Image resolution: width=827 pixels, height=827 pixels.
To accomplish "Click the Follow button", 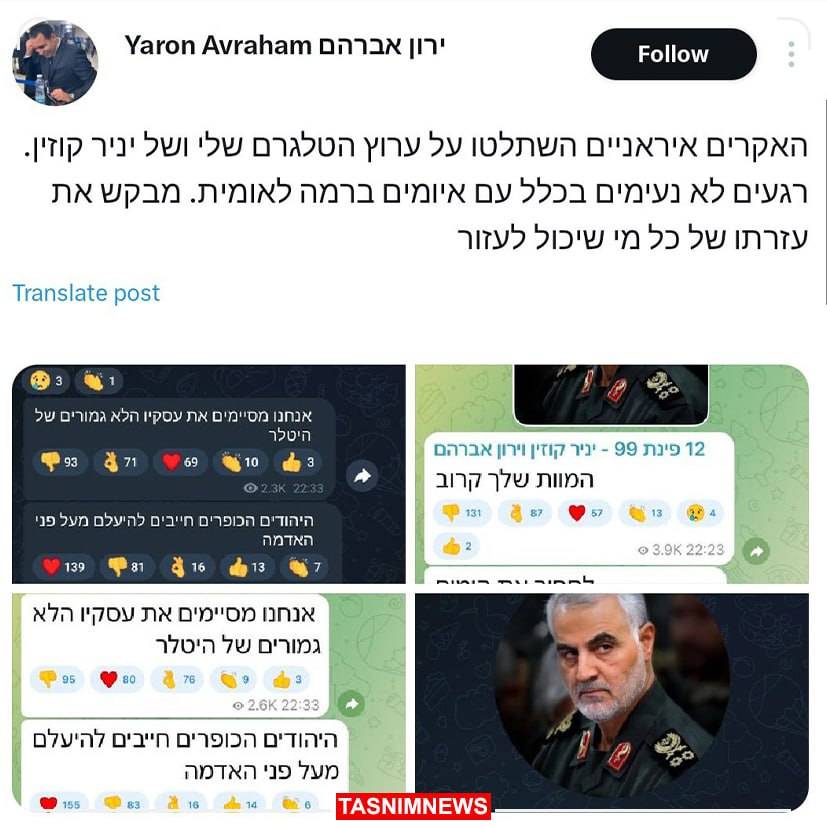I will [674, 54].
